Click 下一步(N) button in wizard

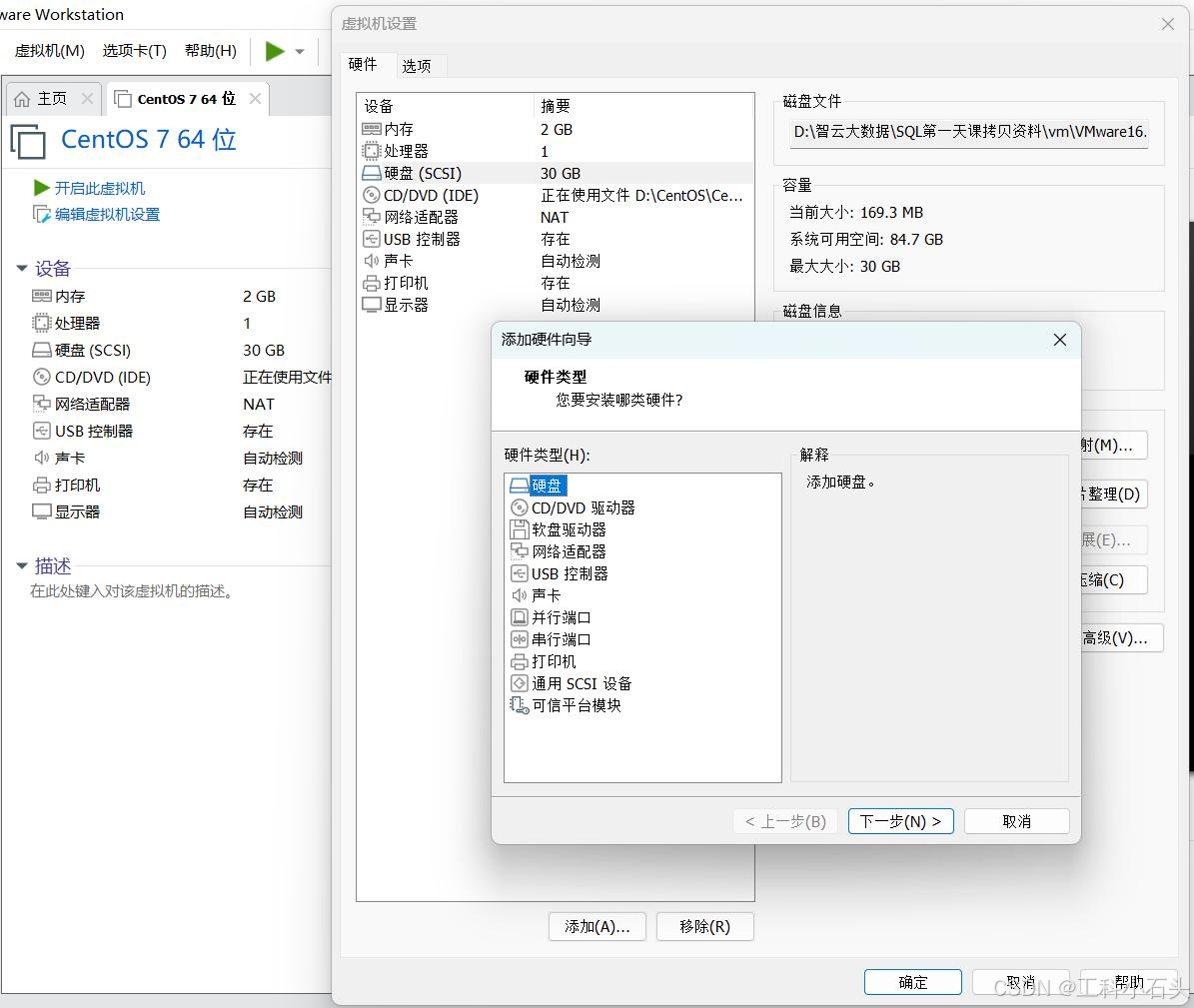tap(901, 821)
